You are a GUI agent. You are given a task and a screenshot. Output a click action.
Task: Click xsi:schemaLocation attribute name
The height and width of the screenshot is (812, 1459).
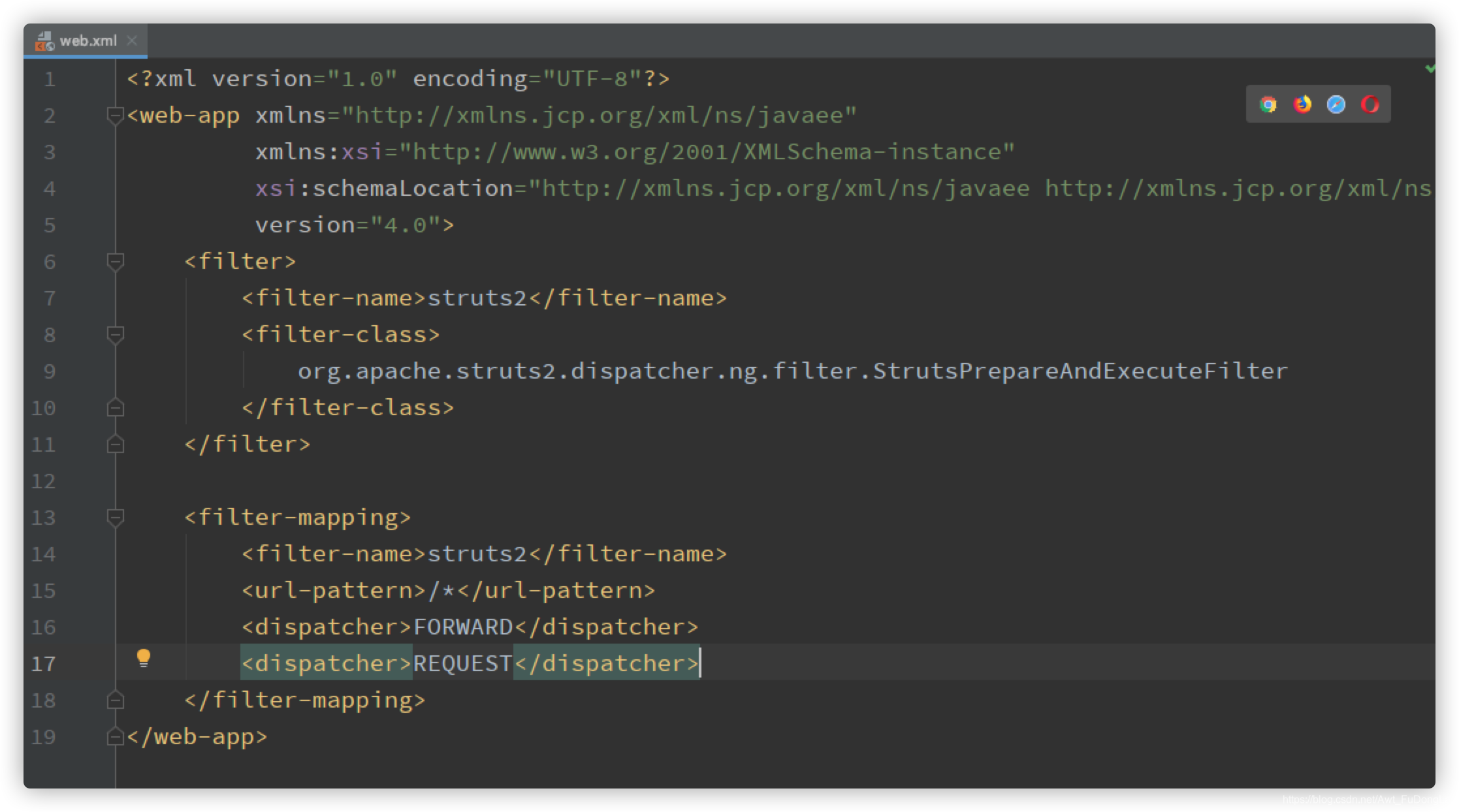tap(384, 189)
